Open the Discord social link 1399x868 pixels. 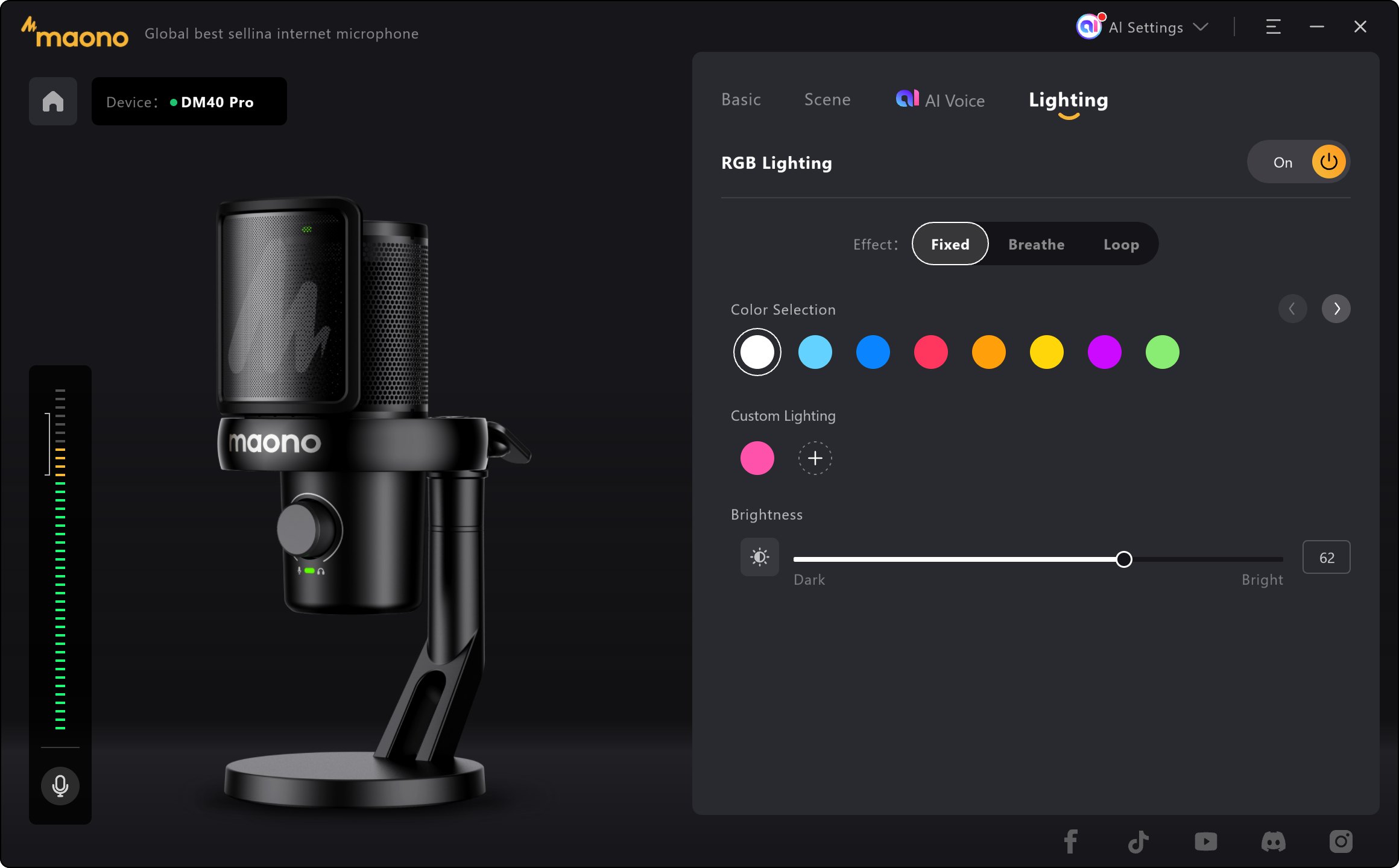click(x=1273, y=841)
